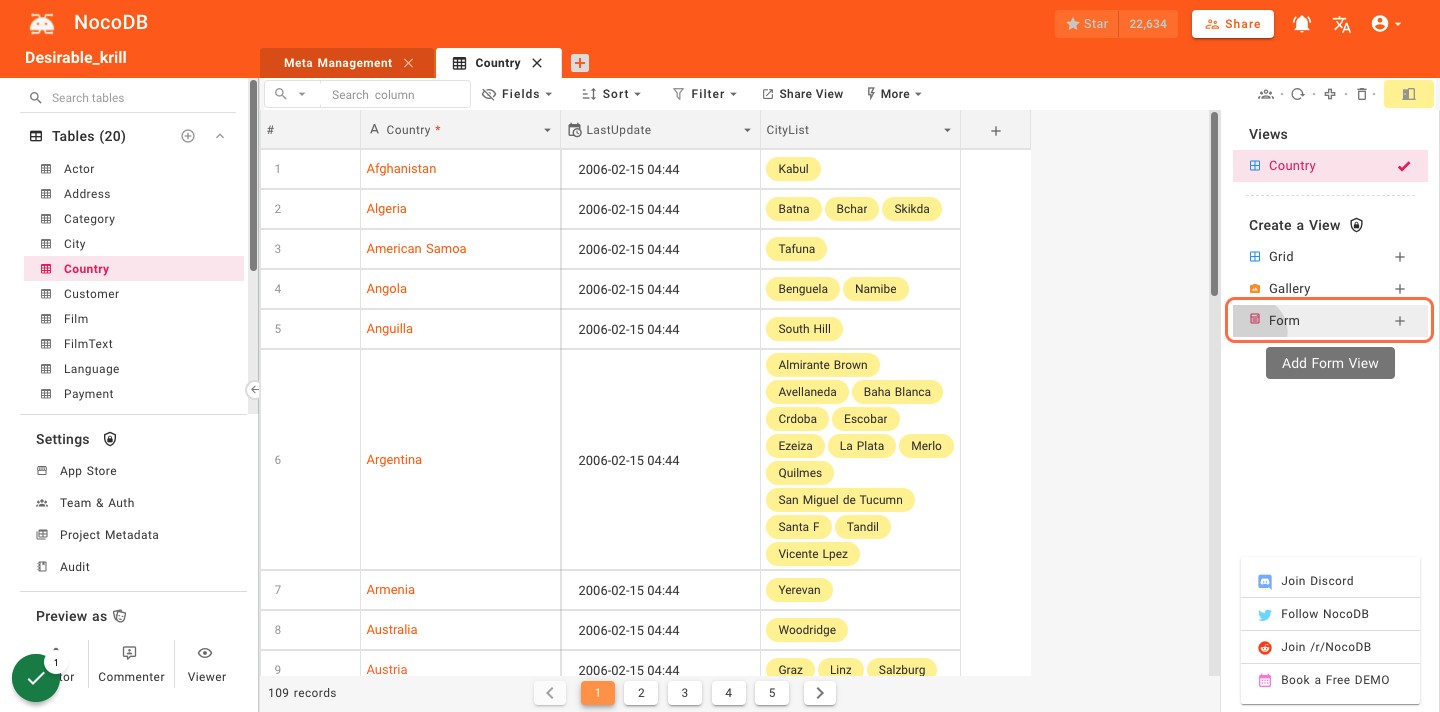Add a new tab with plus icon
The image size is (1440, 712).
tap(580, 63)
